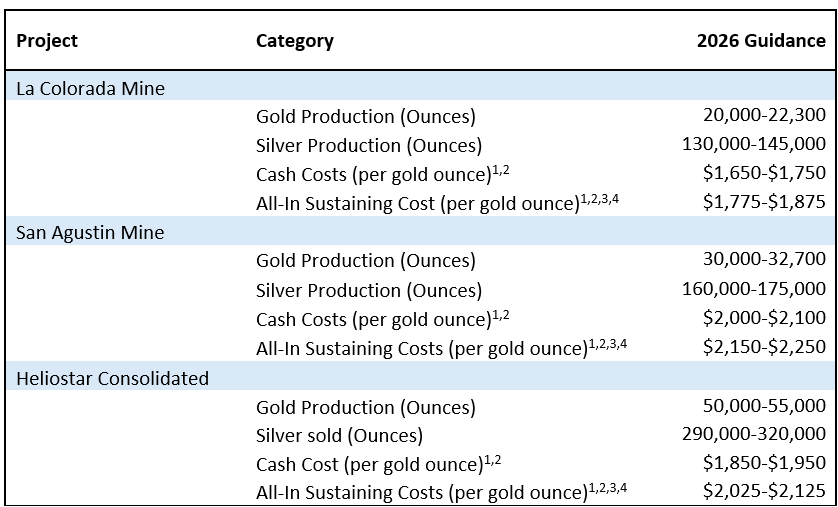The image size is (838, 507).
Task: Click the $1,850-$1,950 cash cost value
Action: point(764,464)
